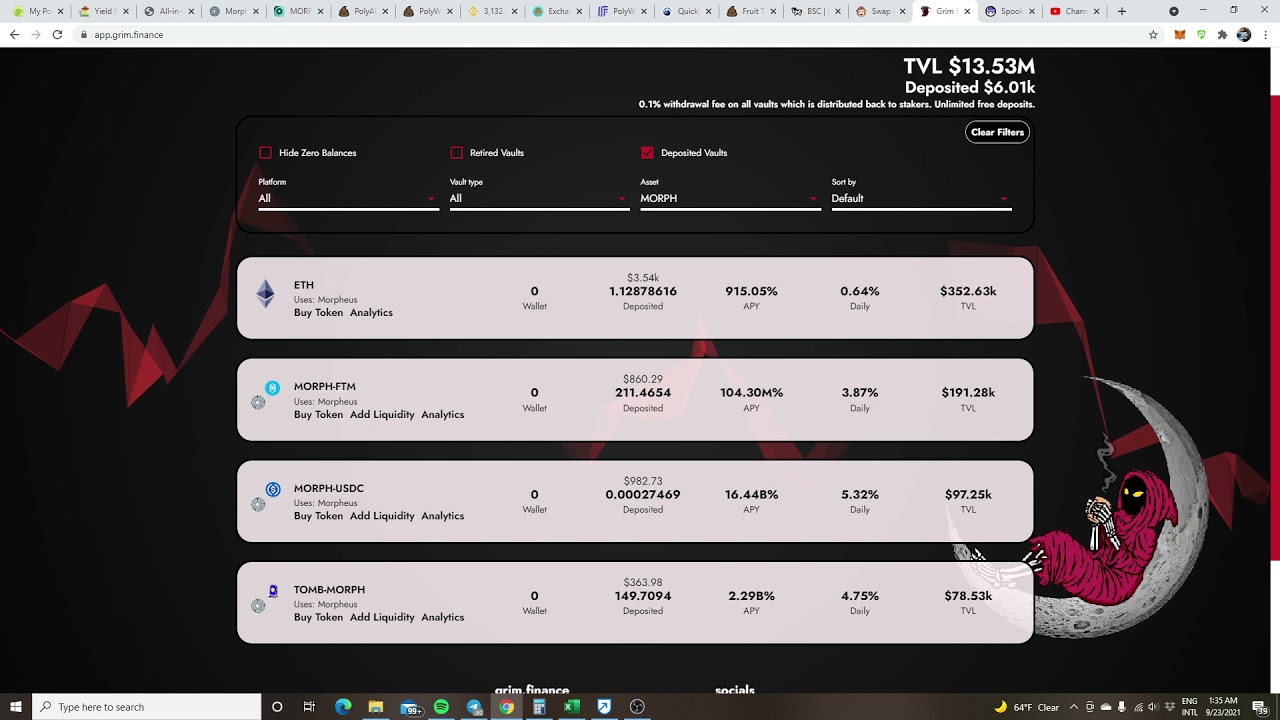Click the taskbar search box
Screen dimensions: 1280x720
[x=147, y=707]
